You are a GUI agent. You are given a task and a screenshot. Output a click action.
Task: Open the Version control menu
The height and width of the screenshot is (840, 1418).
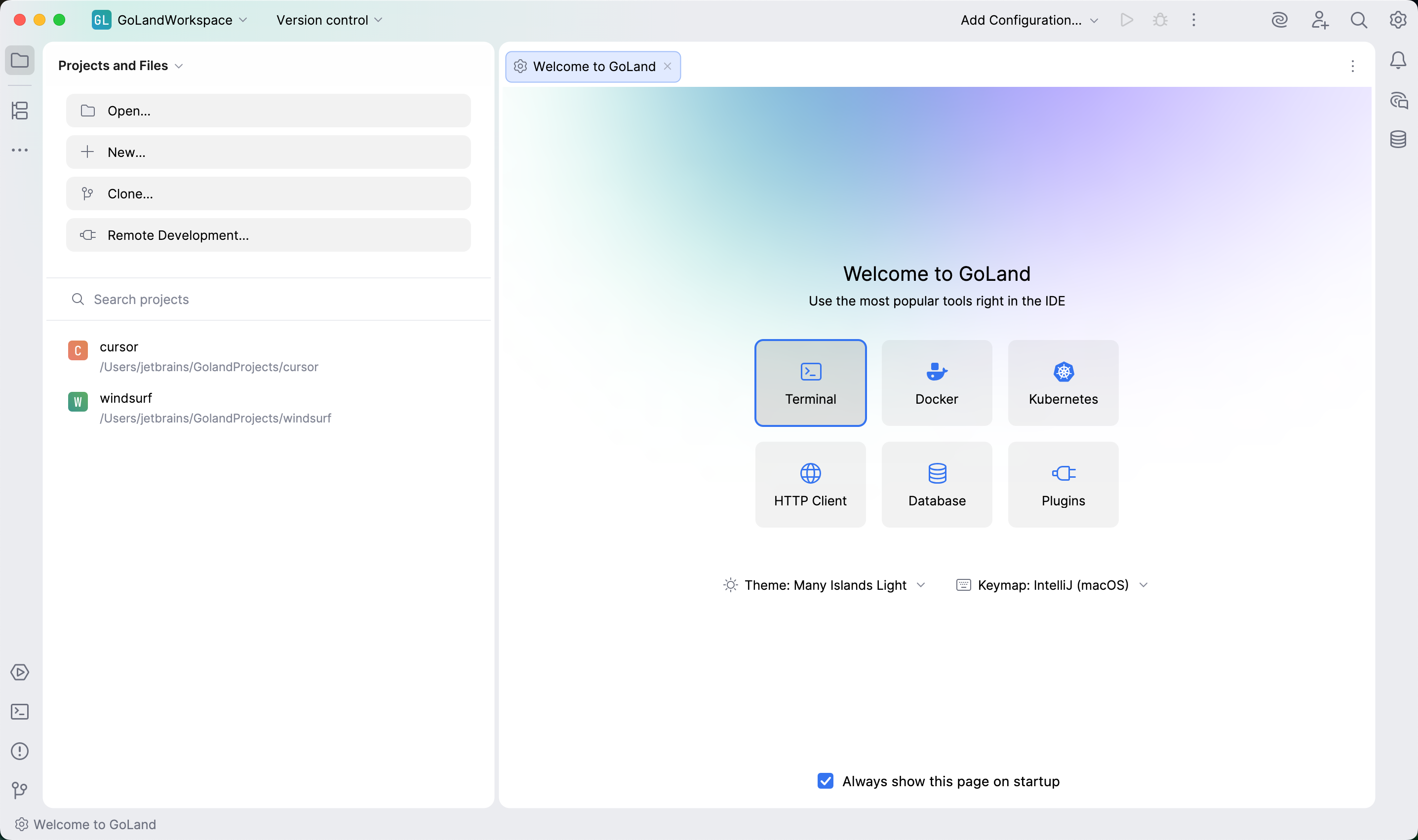pyautogui.click(x=328, y=20)
